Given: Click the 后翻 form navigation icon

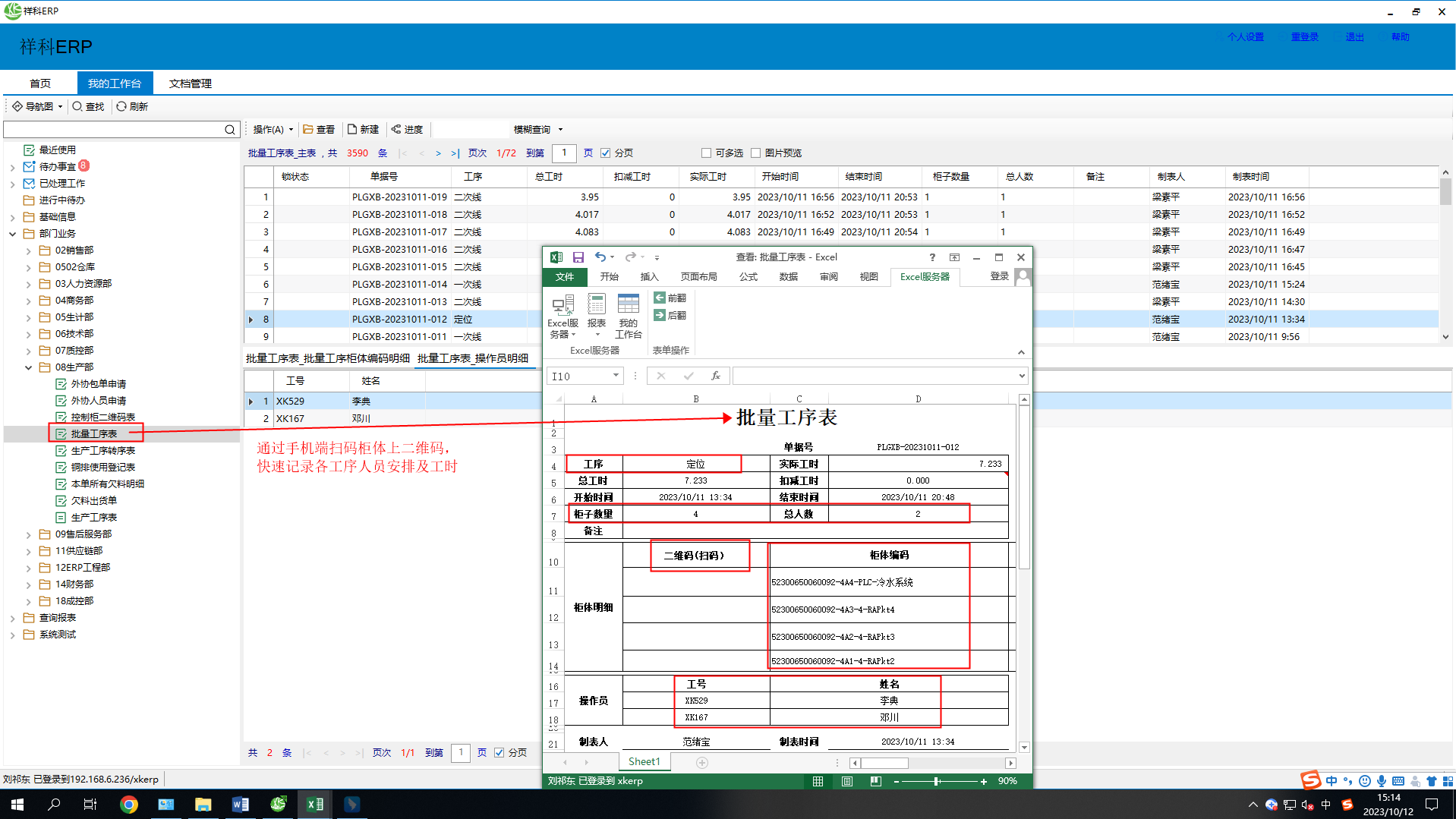Looking at the screenshot, I should [670, 315].
